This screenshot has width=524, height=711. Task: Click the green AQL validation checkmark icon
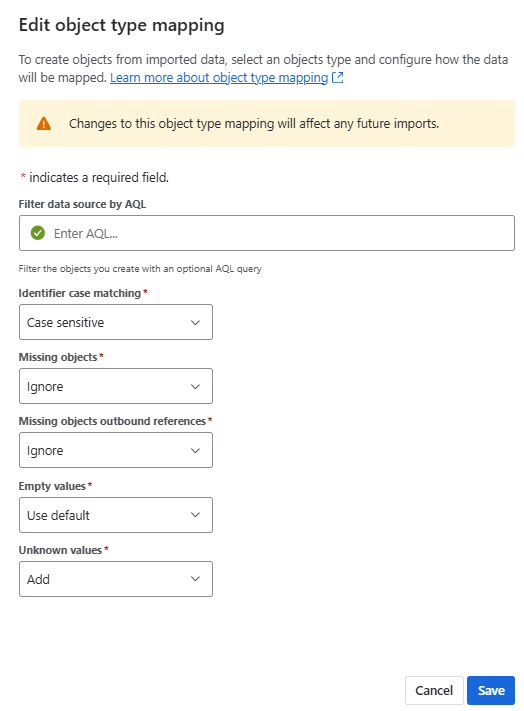[x=38, y=233]
